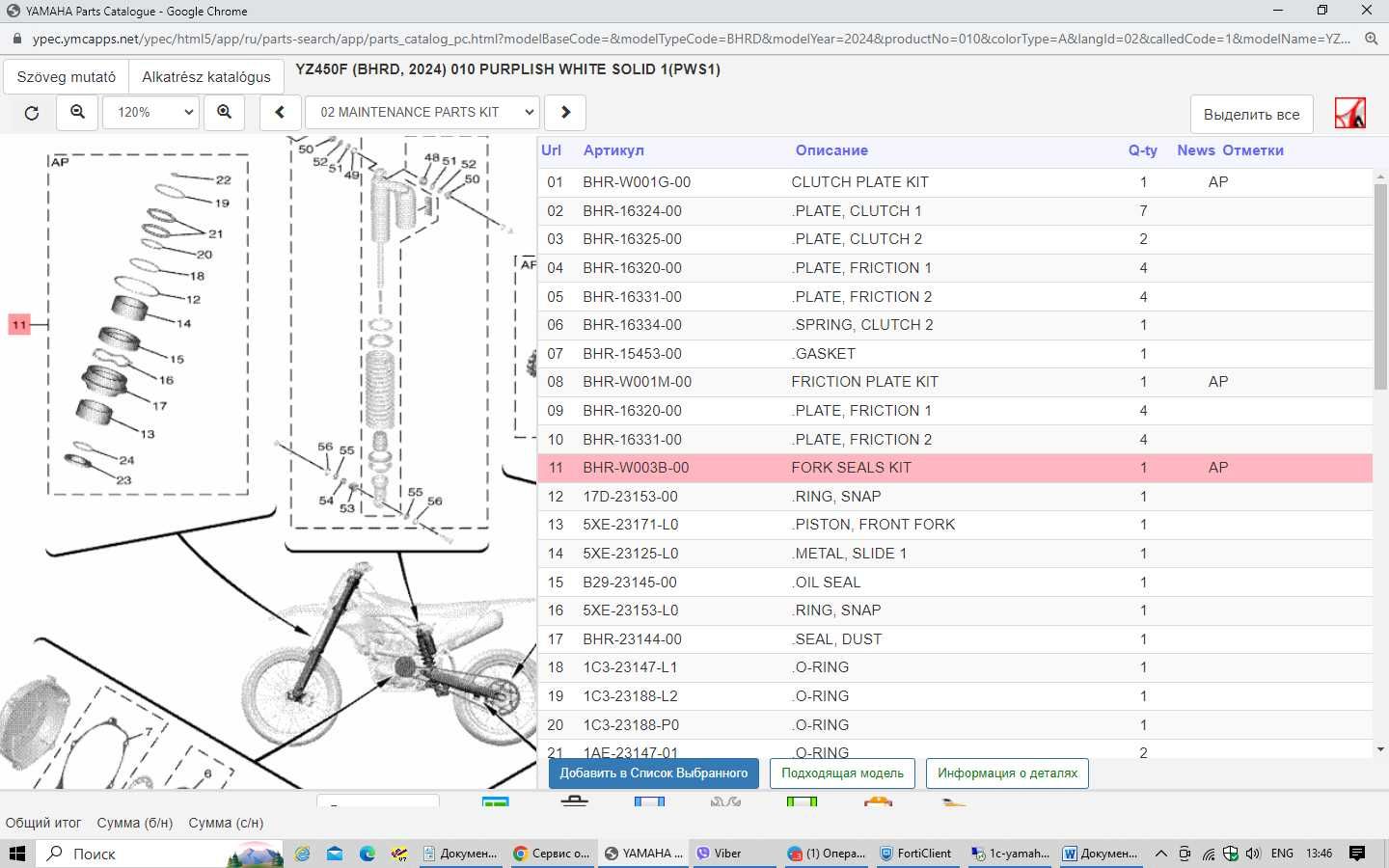Switch the ENG input language
The height and width of the screenshot is (868, 1389).
tap(1282, 854)
